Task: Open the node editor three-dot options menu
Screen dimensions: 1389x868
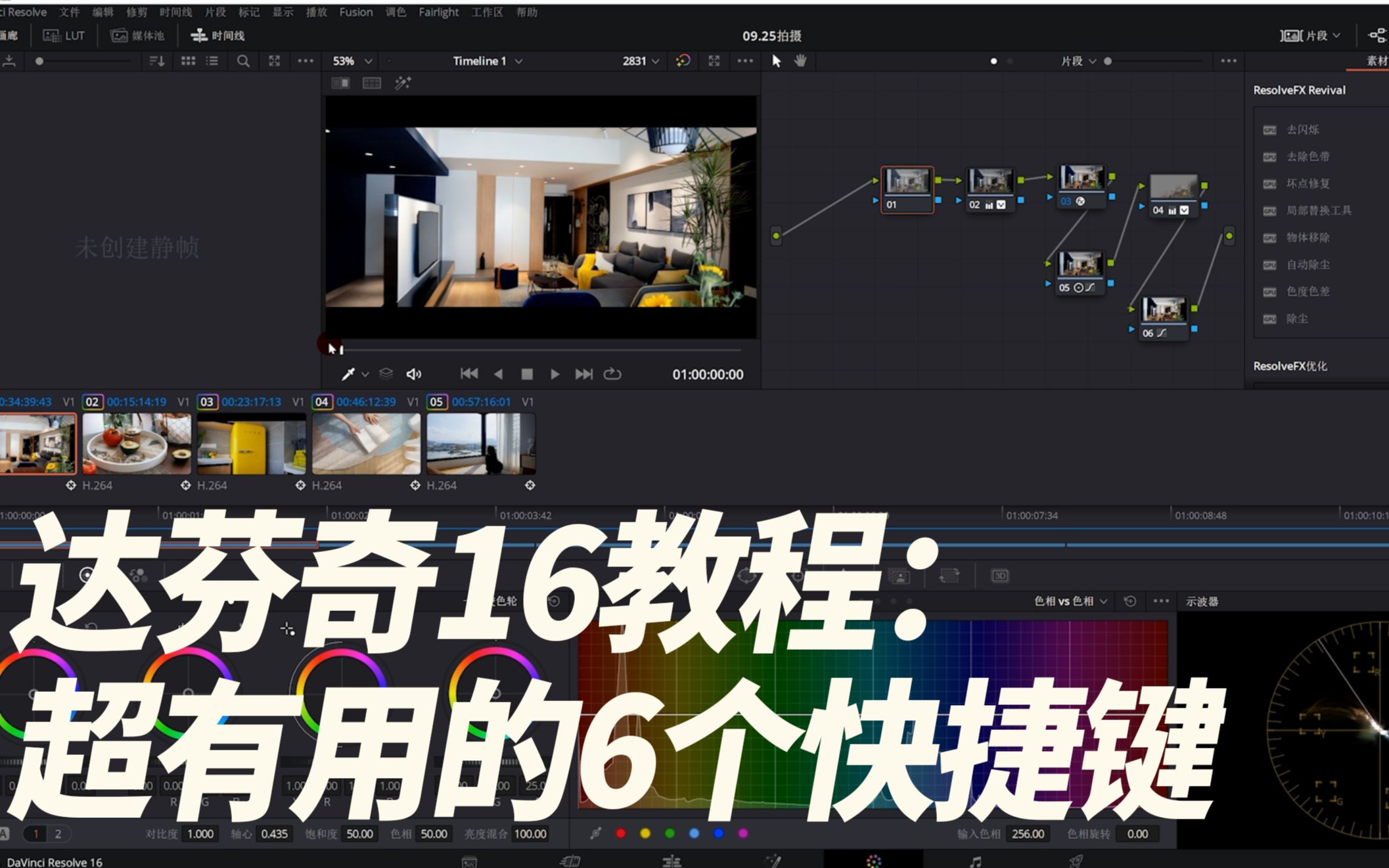Action: [1229, 60]
